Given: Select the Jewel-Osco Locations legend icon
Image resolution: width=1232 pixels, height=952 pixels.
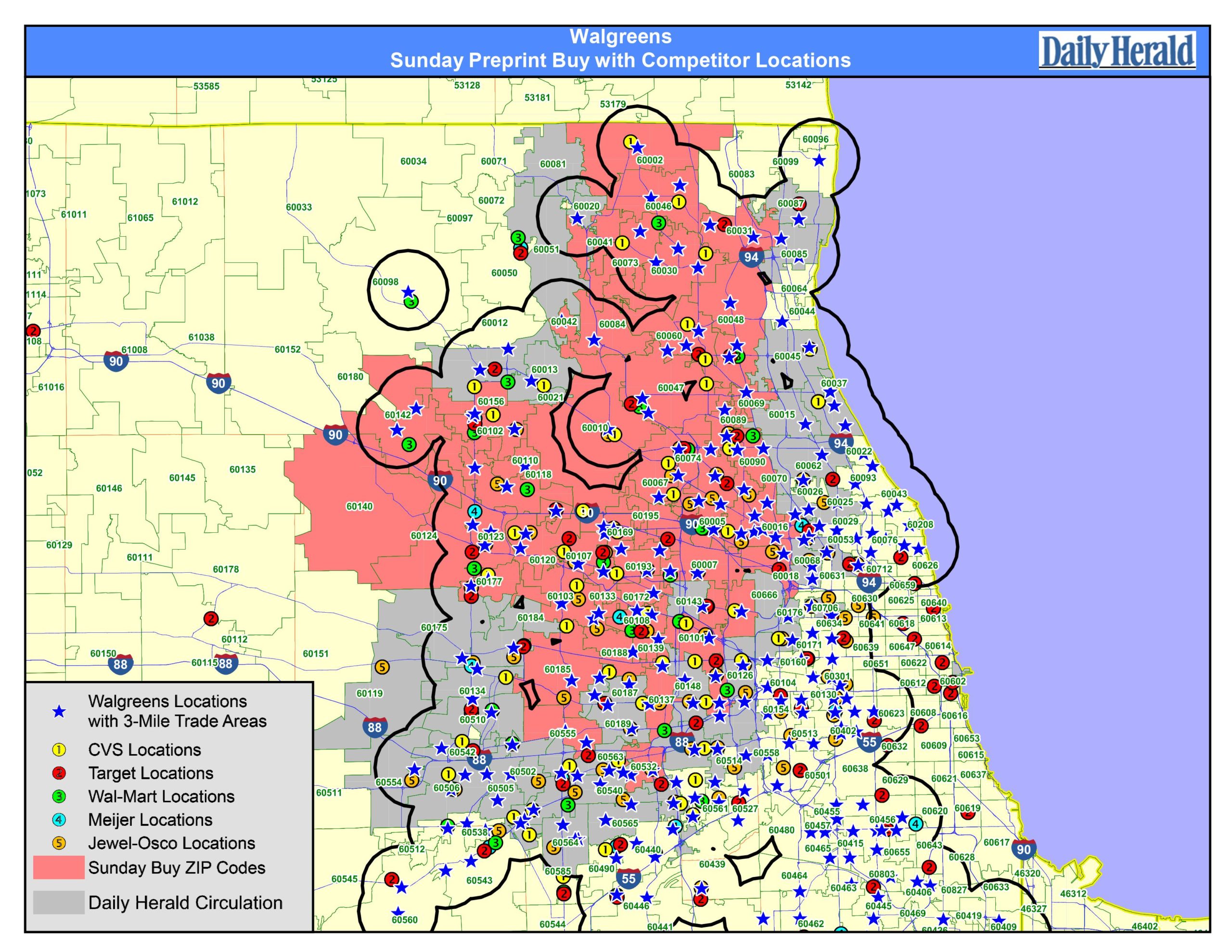Looking at the screenshot, I should 59,843.
